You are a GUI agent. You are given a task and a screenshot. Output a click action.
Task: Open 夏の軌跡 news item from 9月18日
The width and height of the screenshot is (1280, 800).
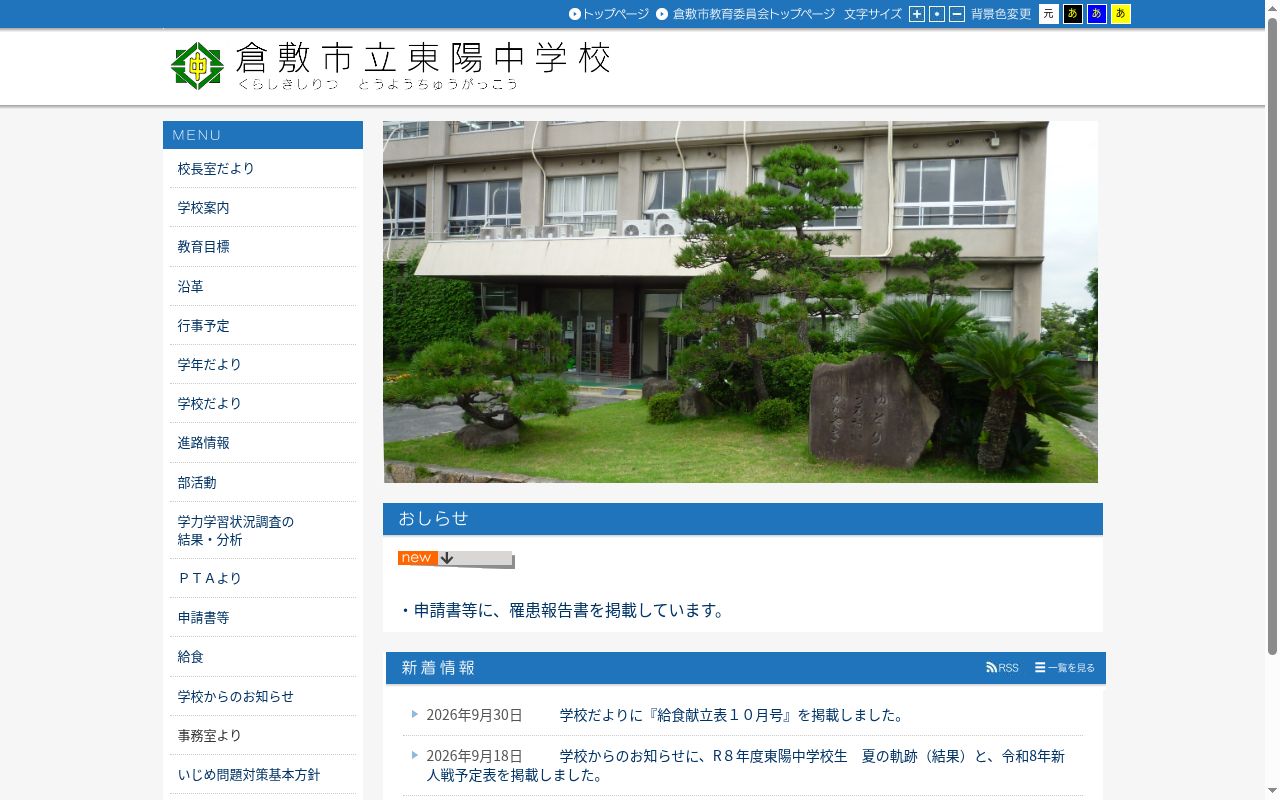[745, 765]
